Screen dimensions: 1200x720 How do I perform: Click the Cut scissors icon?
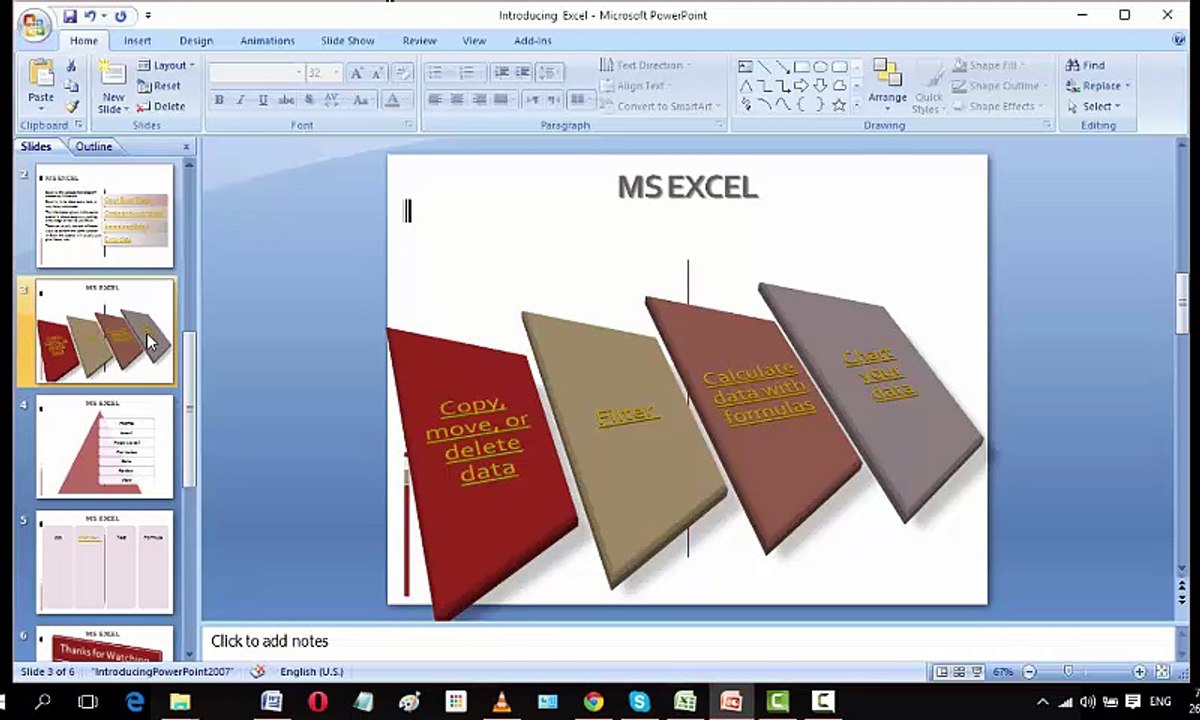[71, 66]
